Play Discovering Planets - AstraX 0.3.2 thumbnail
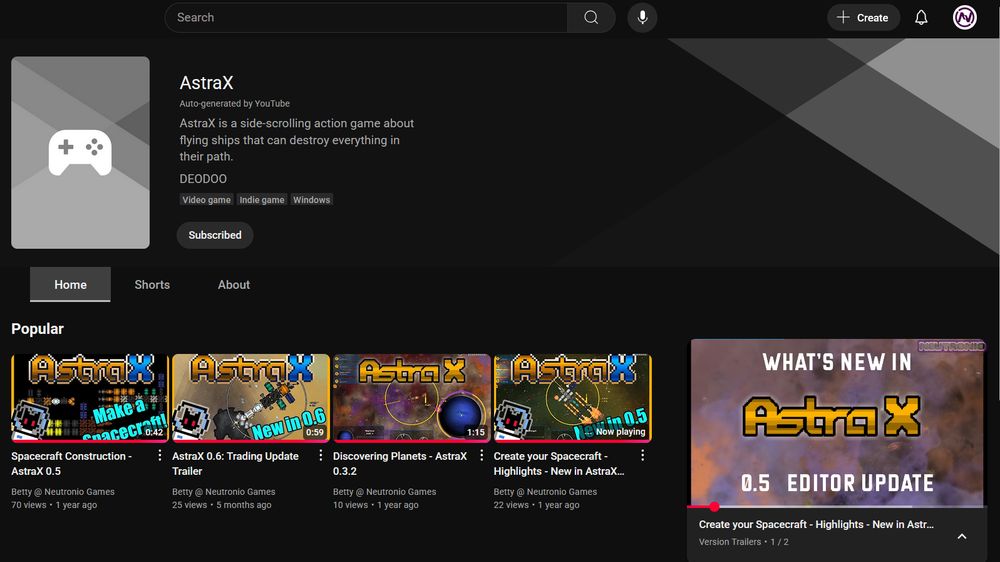 pyautogui.click(x=411, y=398)
